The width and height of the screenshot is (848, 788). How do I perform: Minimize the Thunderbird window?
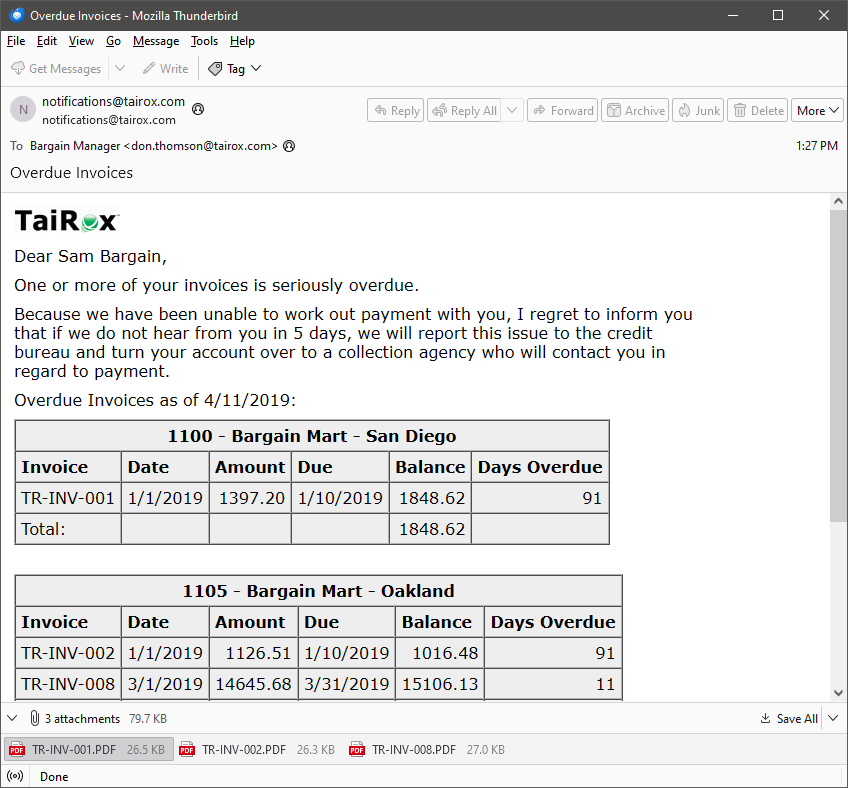pos(733,15)
